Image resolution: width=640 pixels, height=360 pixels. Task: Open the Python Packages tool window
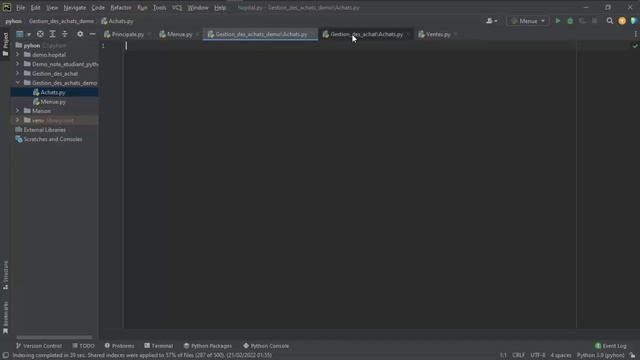(x=208, y=346)
